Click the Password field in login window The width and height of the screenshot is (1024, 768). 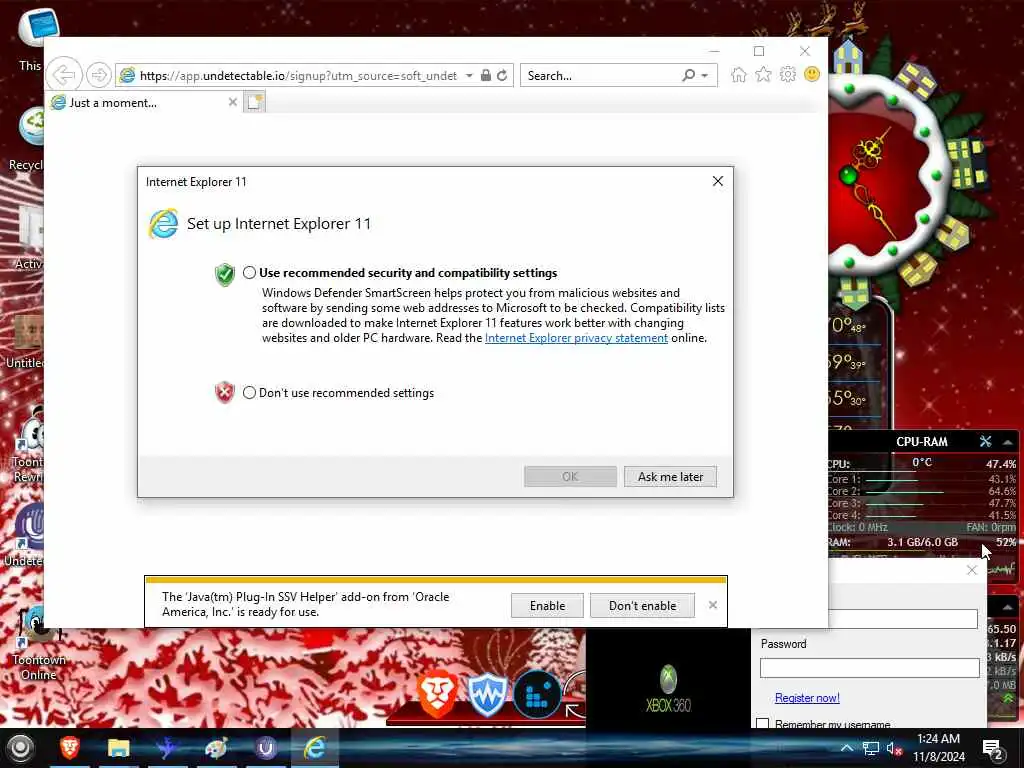coord(869,667)
